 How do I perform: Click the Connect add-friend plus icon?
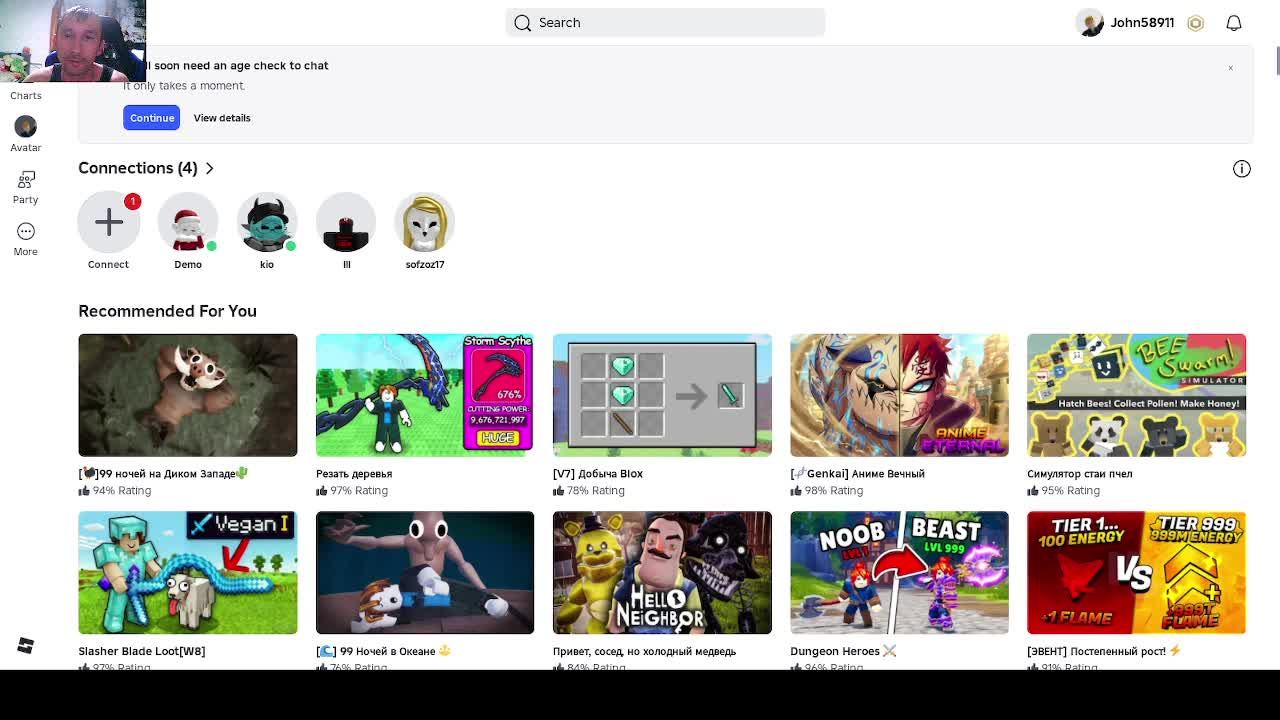(x=109, y=222)
